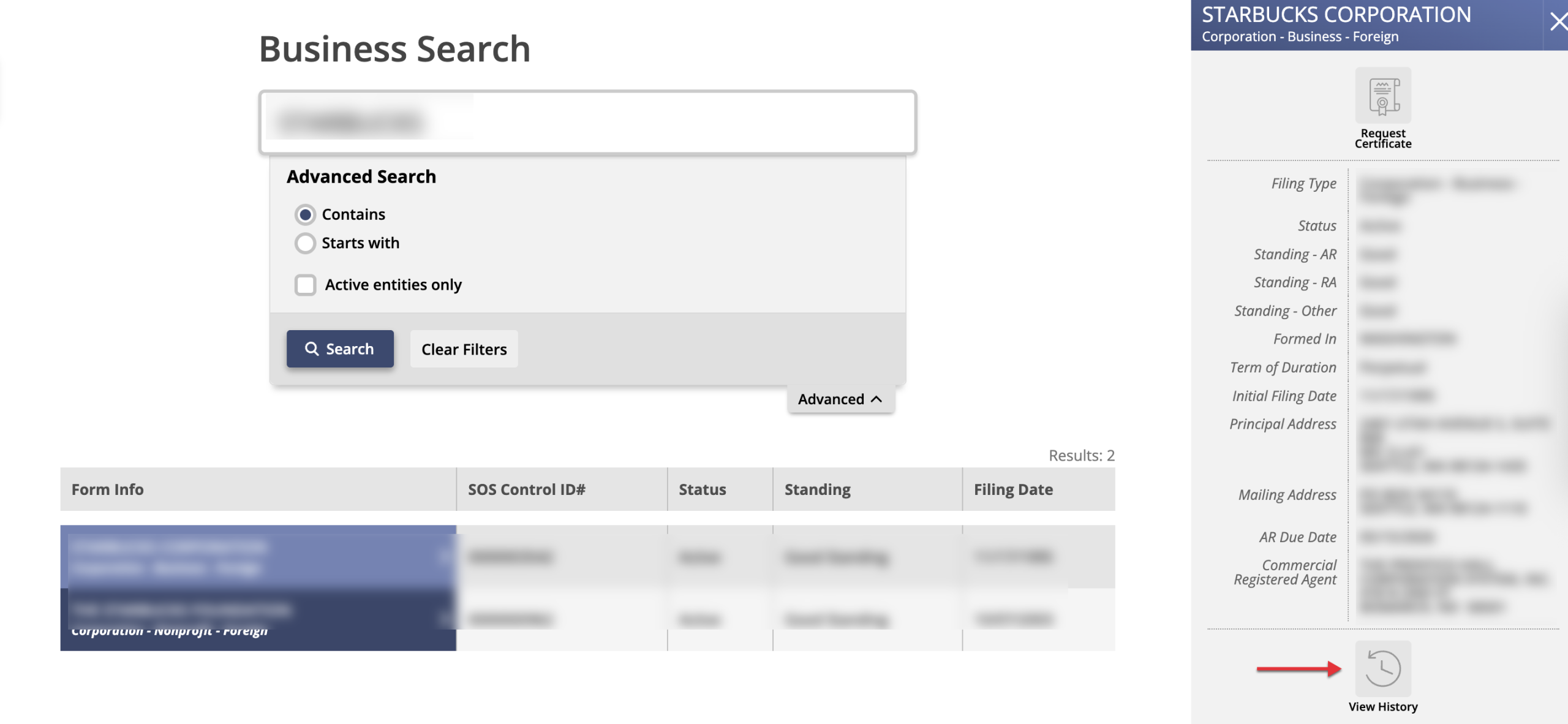Click the Advanced chevron arrow
The width and height of the screenshot is (1568, 724).
(876, 399)
